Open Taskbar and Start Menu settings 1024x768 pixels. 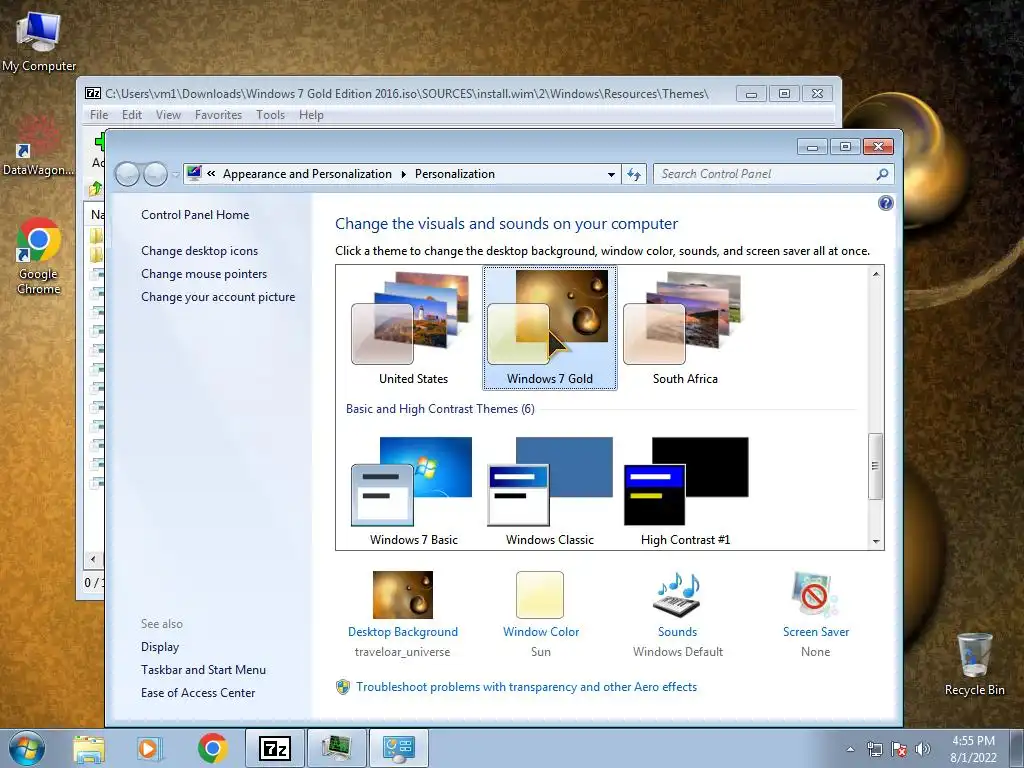pos(203,669)
